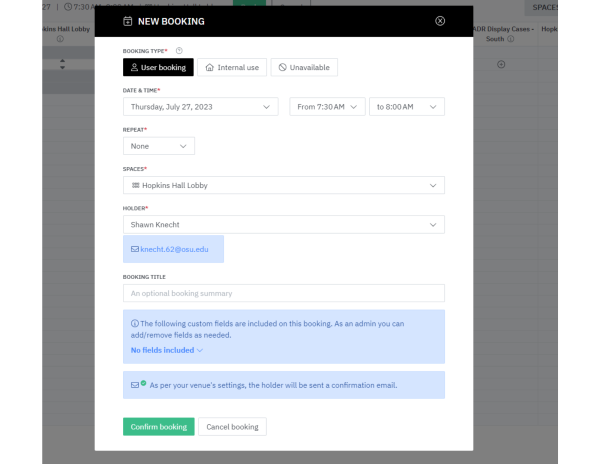The height and width of the screenshot is (464, 600).
Task: Click plus icon under ADR Display Cases South column
Action: pyautogui.click(x=501, y=64)
